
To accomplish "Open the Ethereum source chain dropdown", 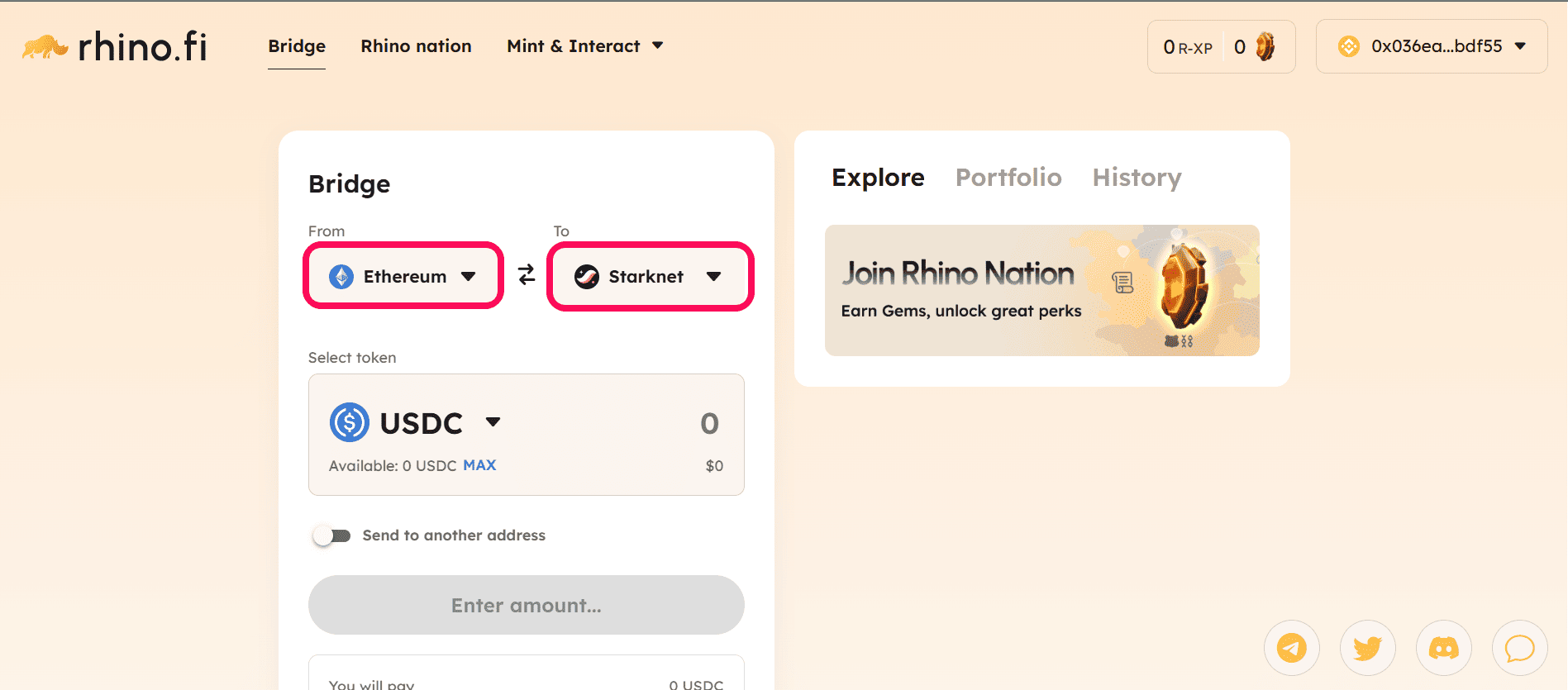I will [x=403, y=276].
